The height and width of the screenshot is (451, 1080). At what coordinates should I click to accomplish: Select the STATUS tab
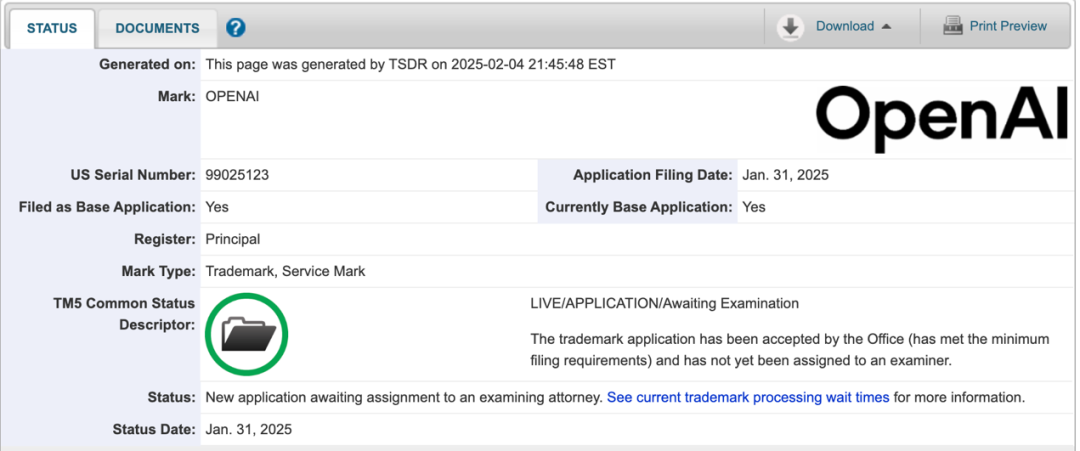[52, 28]
